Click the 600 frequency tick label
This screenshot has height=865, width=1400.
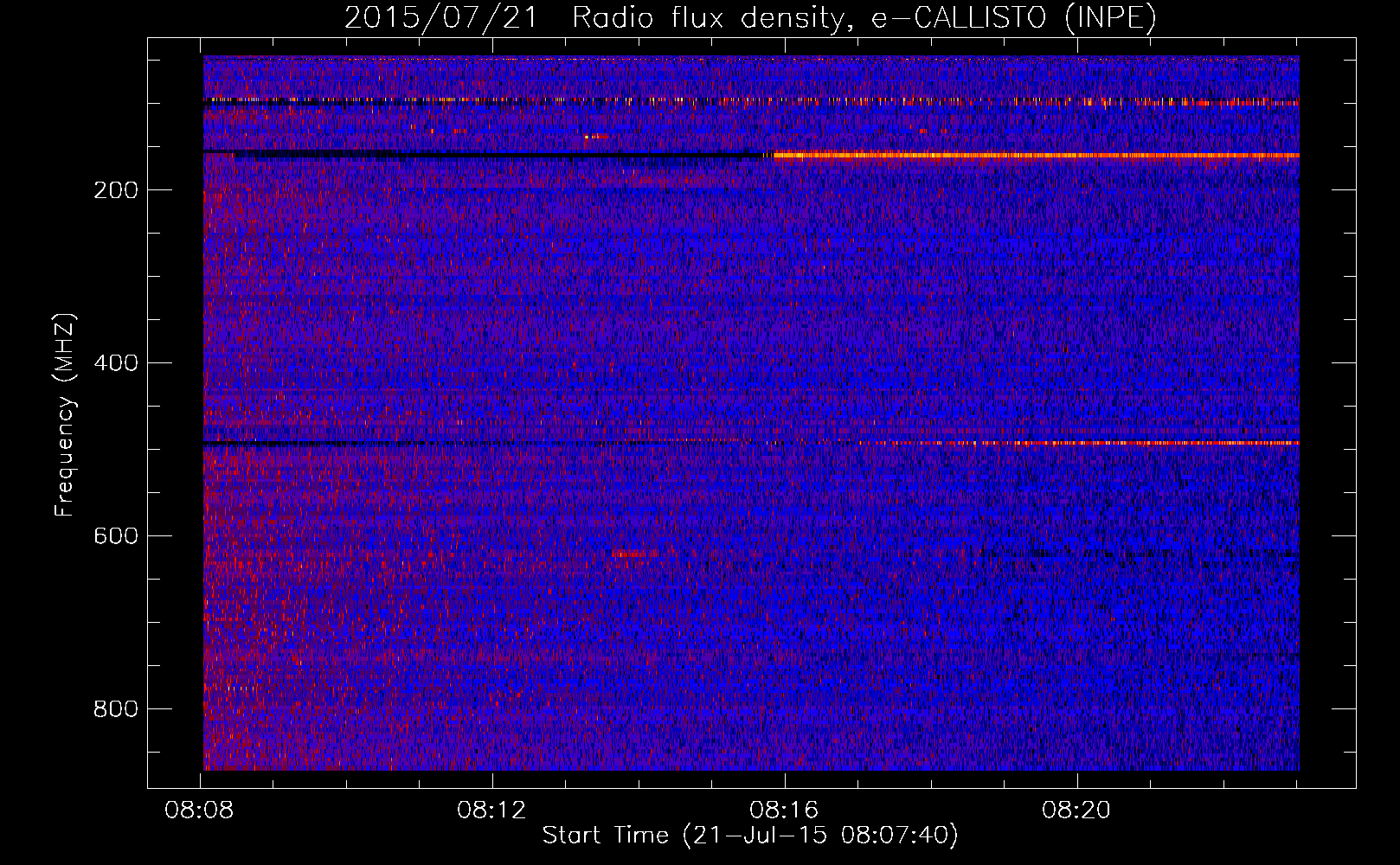[116, 536]
